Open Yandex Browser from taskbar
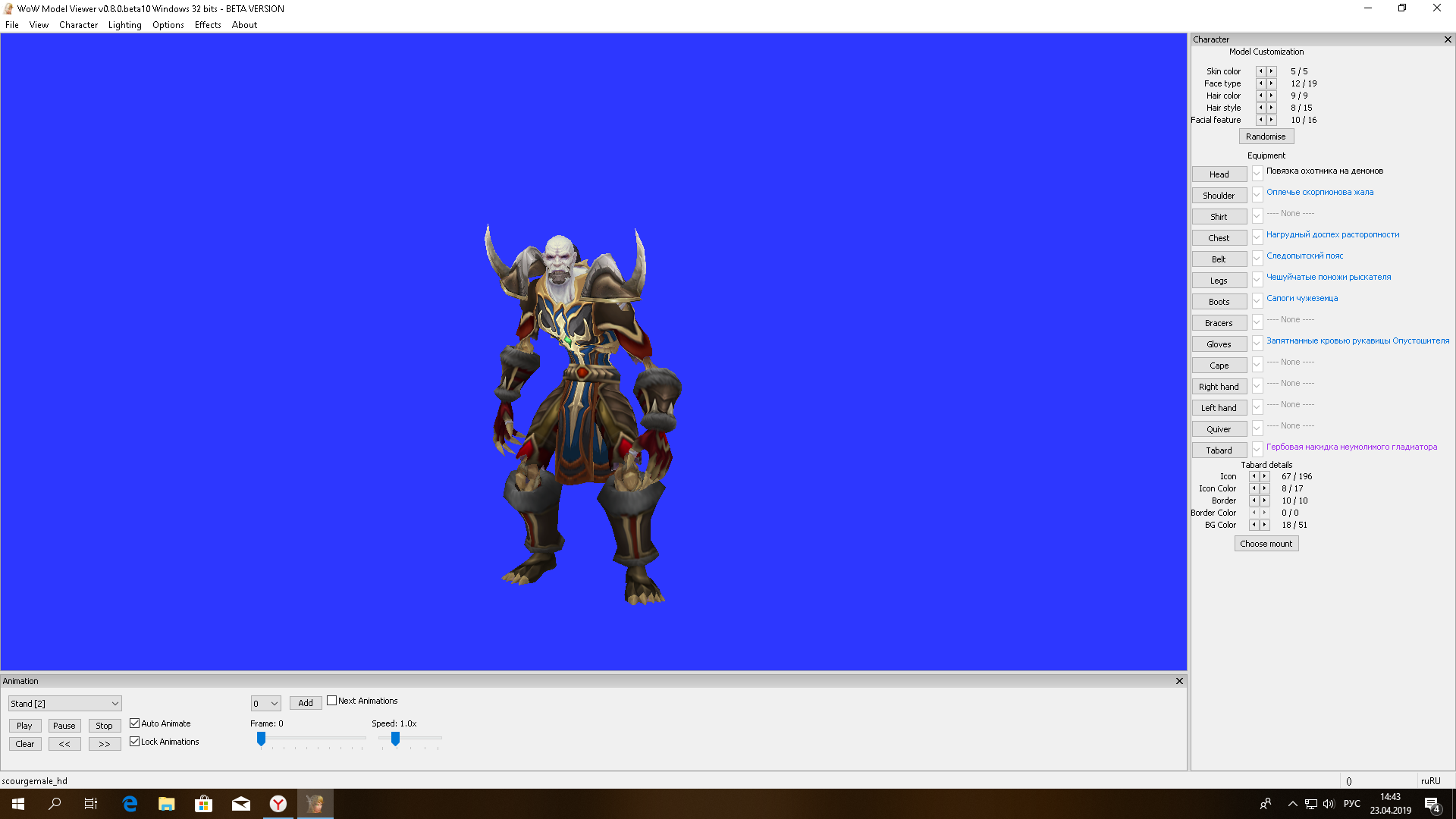The width and height of the screenshot is (1456, 819). pos(278,804)
